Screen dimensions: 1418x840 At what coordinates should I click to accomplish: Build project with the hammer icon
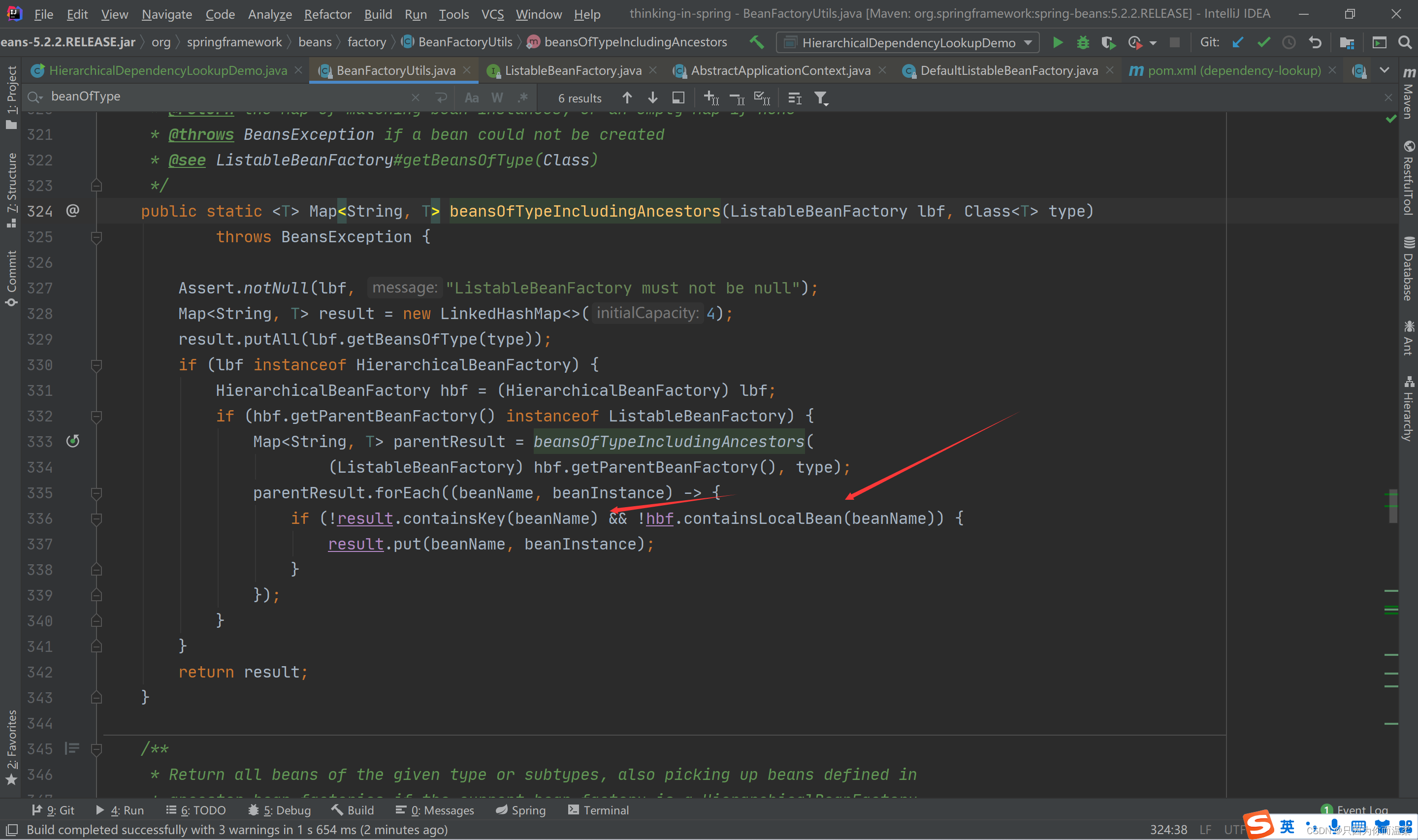[757, 42]
